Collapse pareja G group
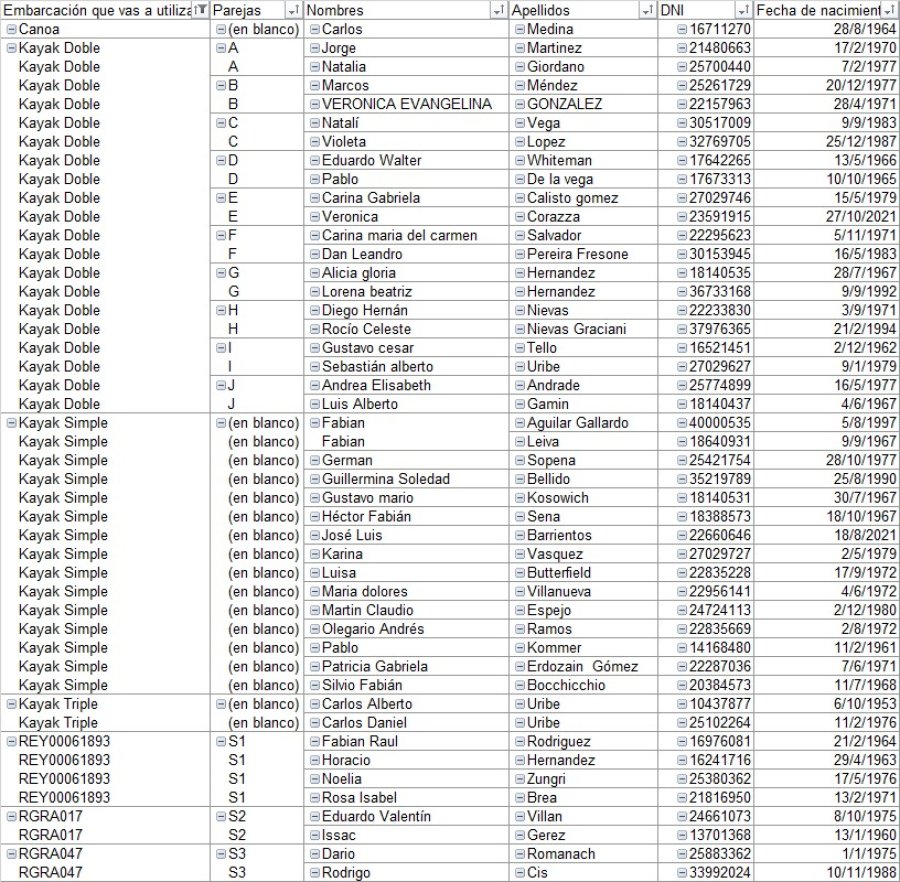 point(221,273)
